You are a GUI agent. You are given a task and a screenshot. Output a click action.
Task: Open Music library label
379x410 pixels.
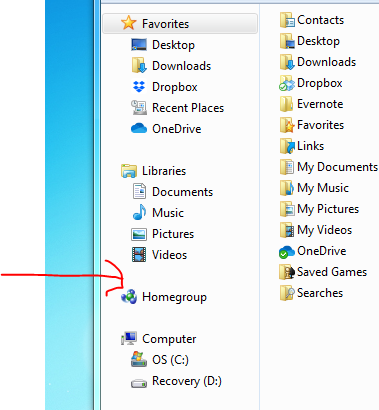(168, 213)
